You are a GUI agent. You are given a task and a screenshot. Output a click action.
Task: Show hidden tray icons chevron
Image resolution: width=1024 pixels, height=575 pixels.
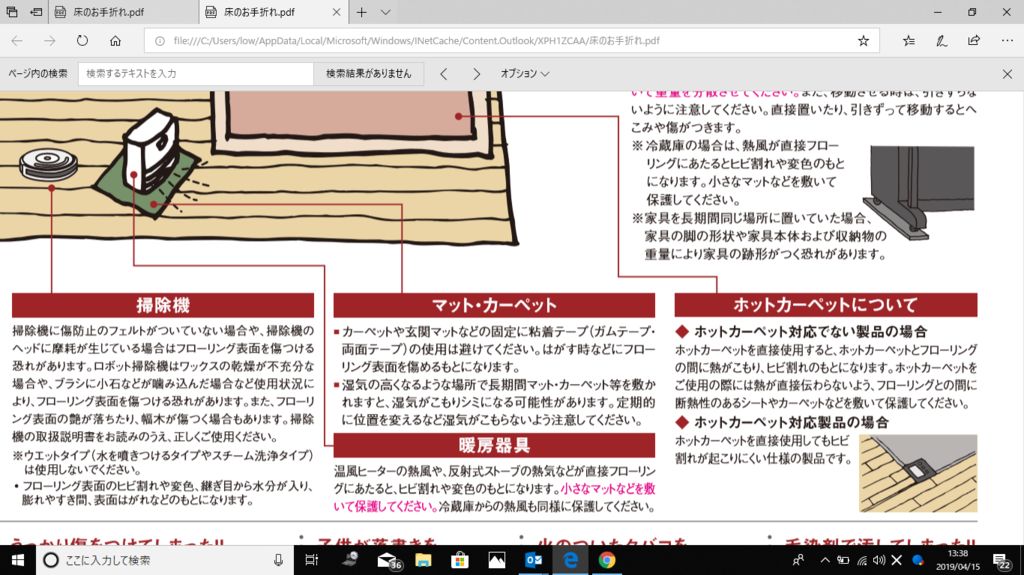[x=825, y=560]
